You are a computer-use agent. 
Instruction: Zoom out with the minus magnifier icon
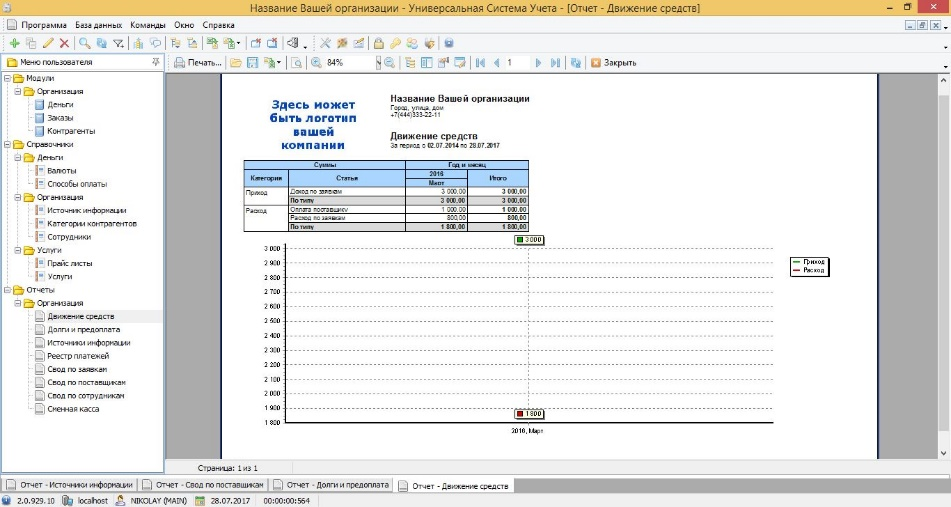[390, 62]
